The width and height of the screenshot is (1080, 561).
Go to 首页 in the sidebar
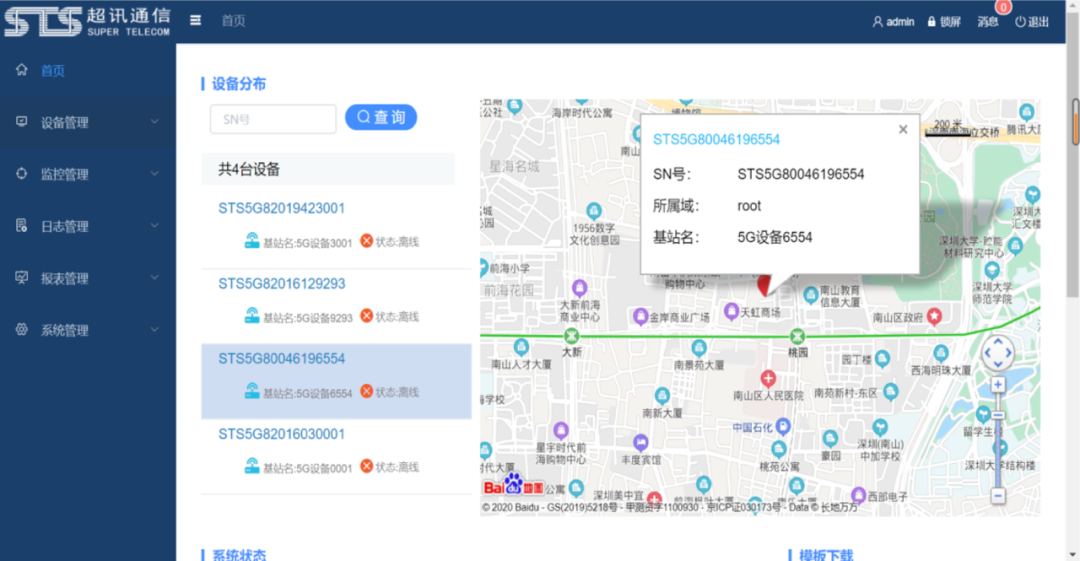click(x=52, y=71)
